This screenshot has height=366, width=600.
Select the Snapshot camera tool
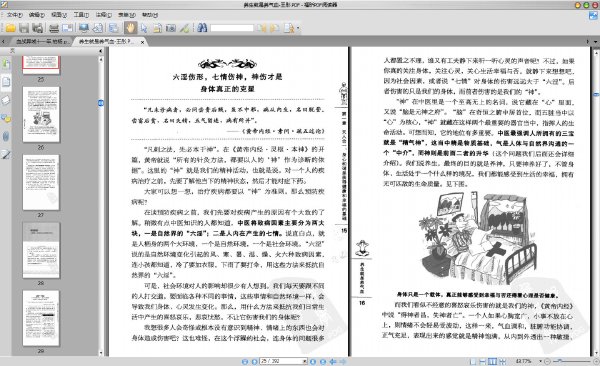click(x=171, y=28)
